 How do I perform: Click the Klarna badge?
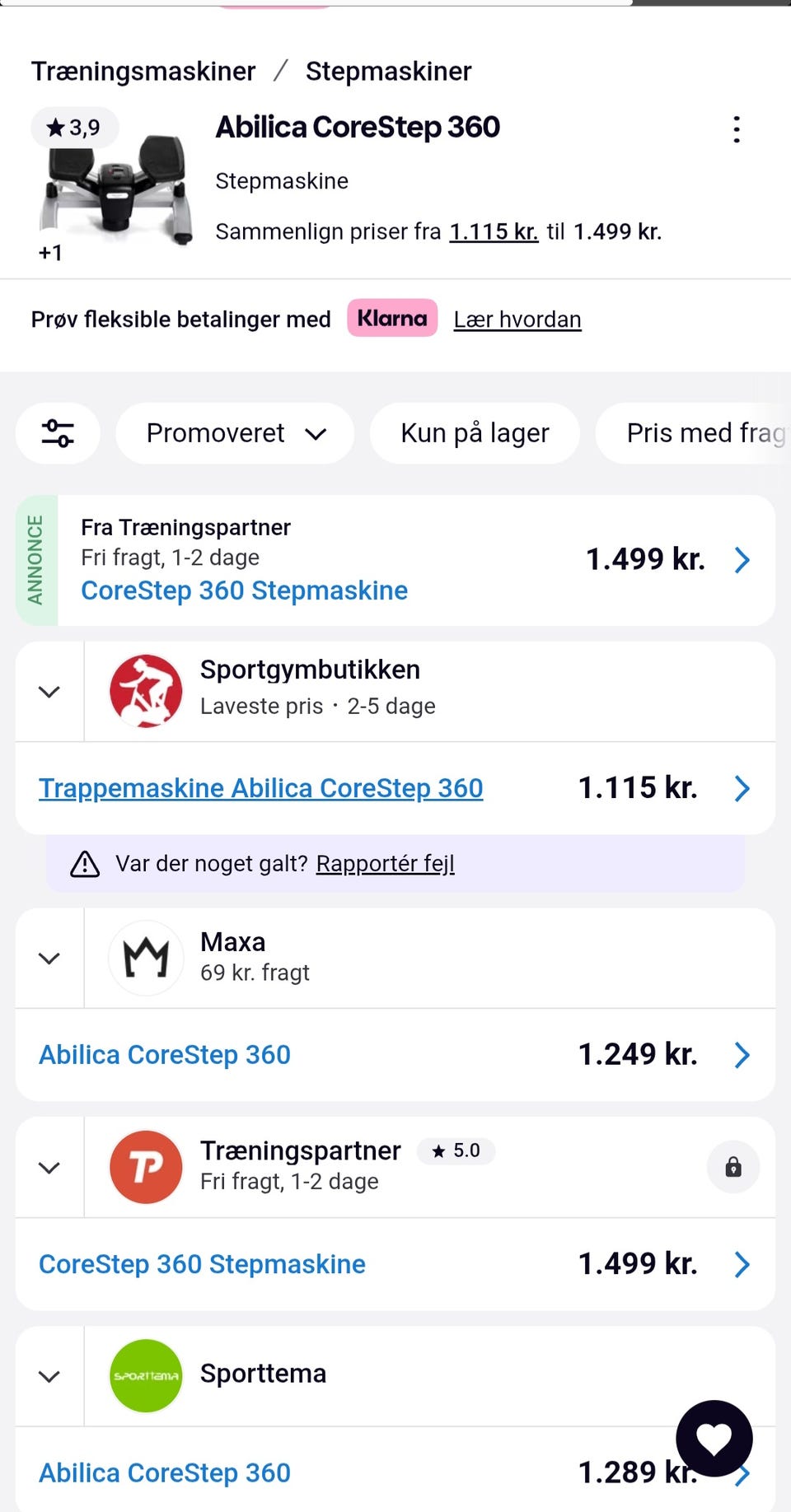click(x=392, y=318)
